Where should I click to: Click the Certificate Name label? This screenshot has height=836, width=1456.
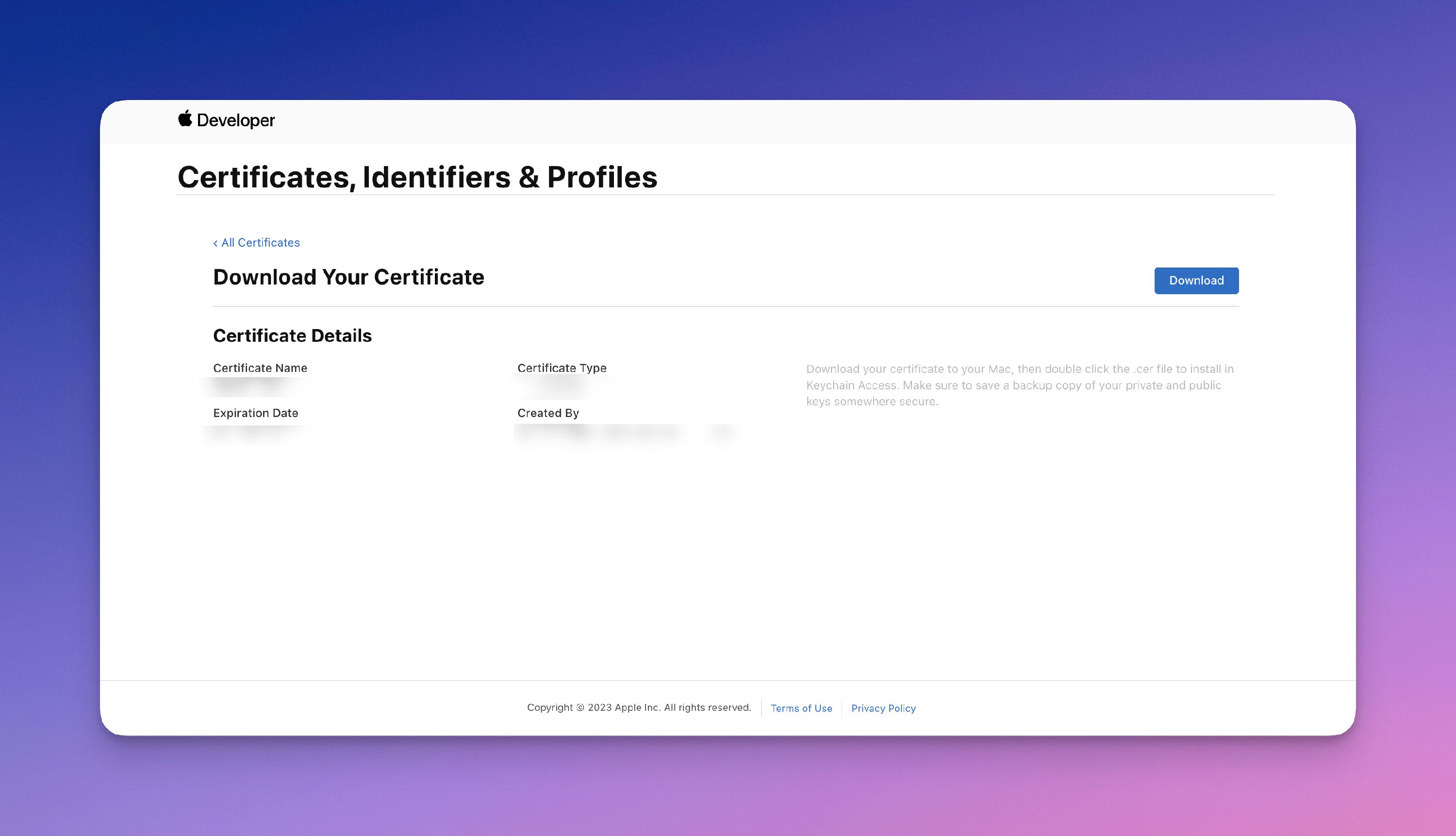tap(260, 368)
